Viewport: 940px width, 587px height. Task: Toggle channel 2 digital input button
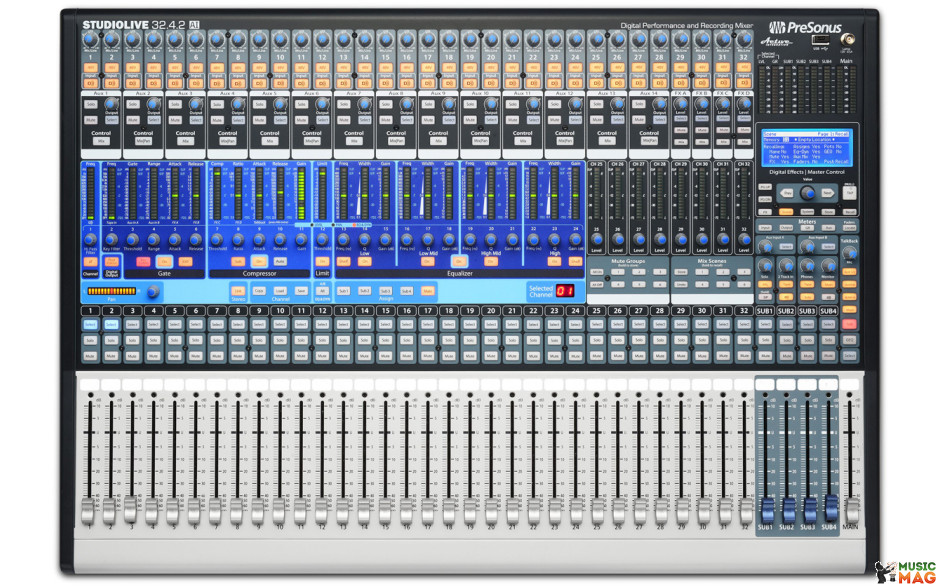(112, 83)
